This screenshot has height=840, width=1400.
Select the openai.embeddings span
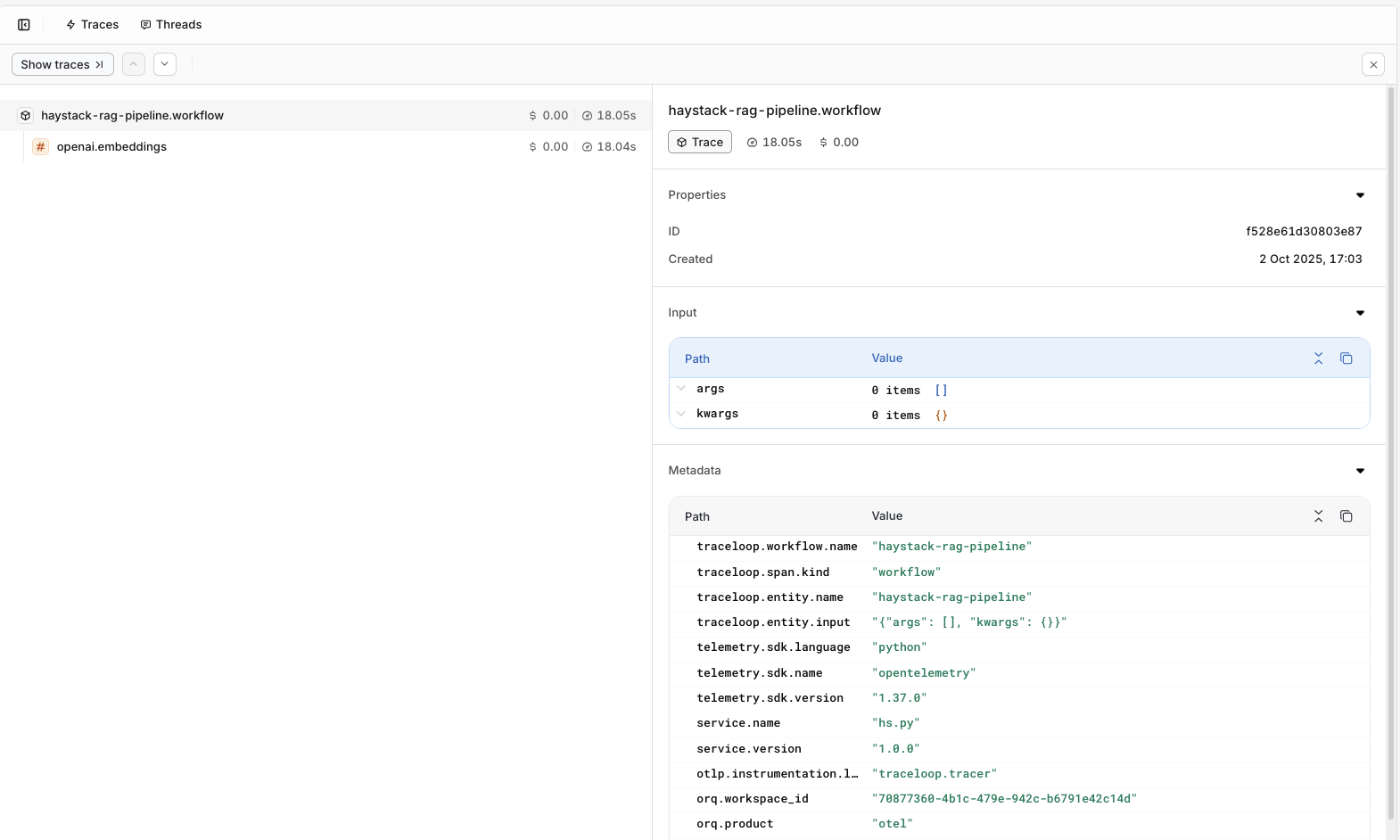click(x=111, y=147)
